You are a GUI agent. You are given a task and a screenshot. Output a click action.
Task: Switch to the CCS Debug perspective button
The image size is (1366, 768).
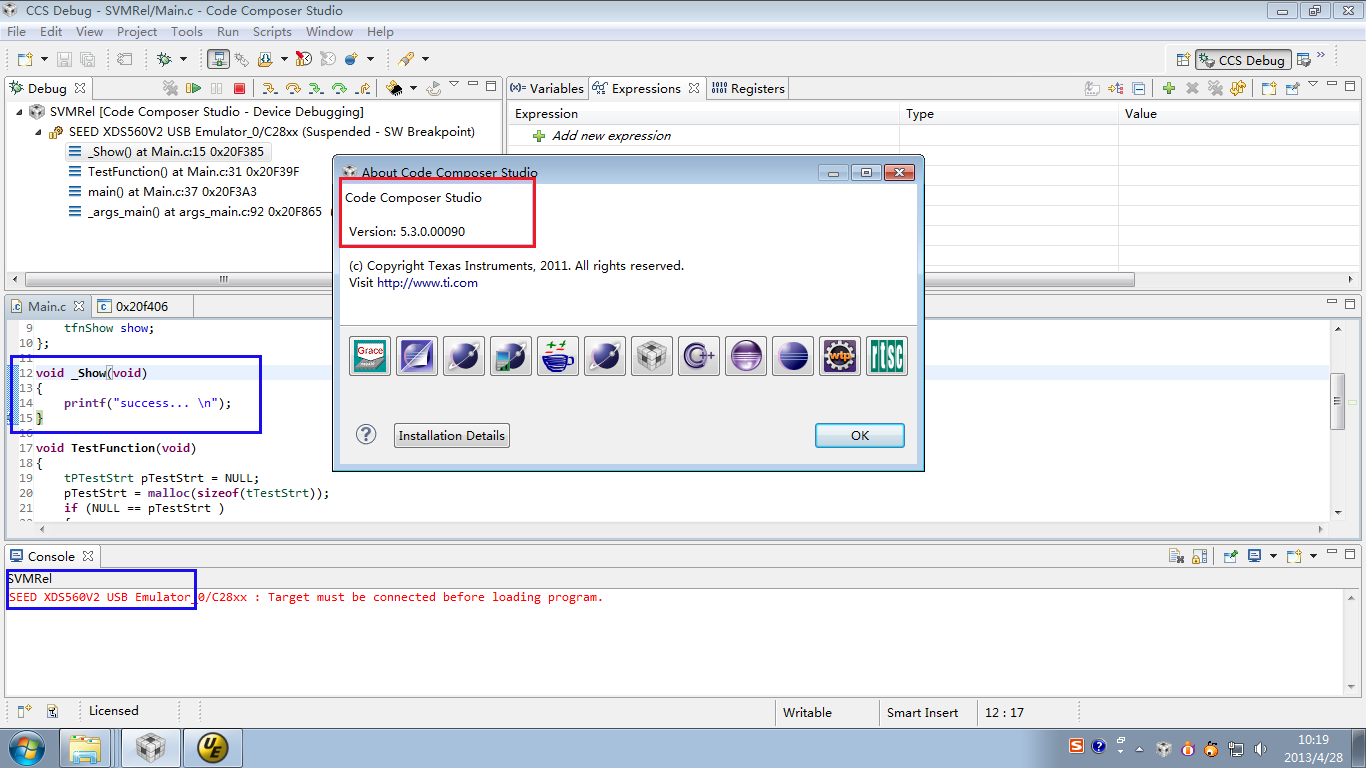pyautogui.click(x=1243, y=60)
